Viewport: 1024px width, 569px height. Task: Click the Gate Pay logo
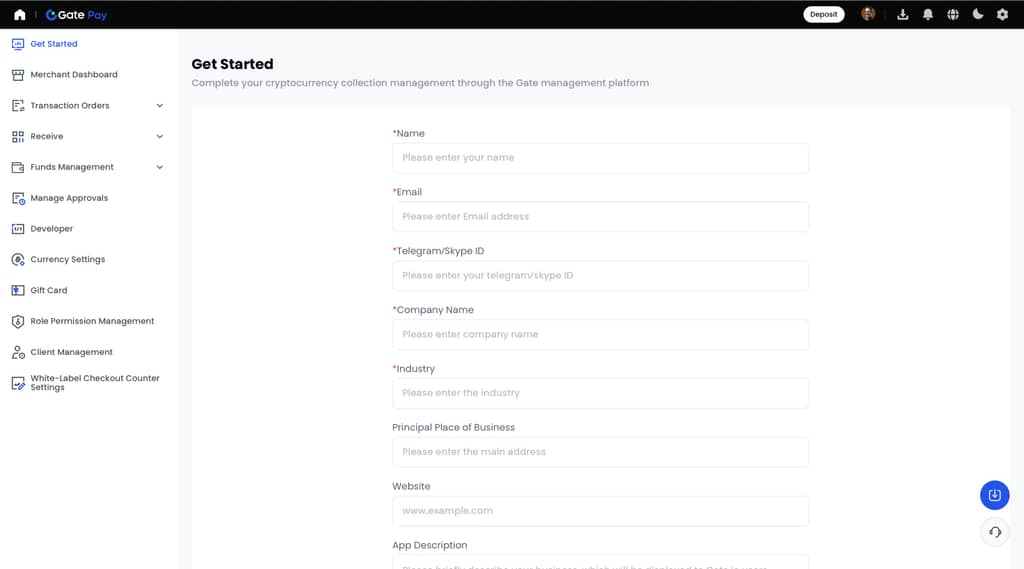(77, 15)
